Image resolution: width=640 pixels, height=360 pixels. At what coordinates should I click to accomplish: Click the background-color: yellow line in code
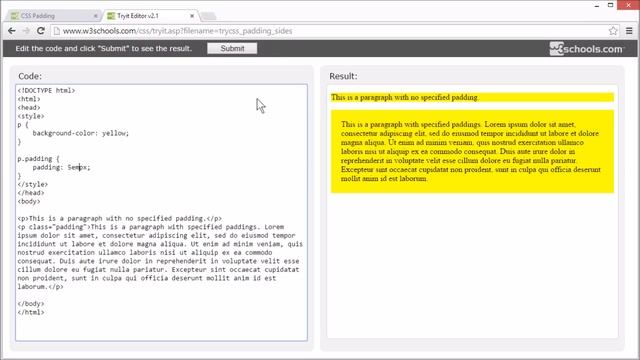pos(80,133)
